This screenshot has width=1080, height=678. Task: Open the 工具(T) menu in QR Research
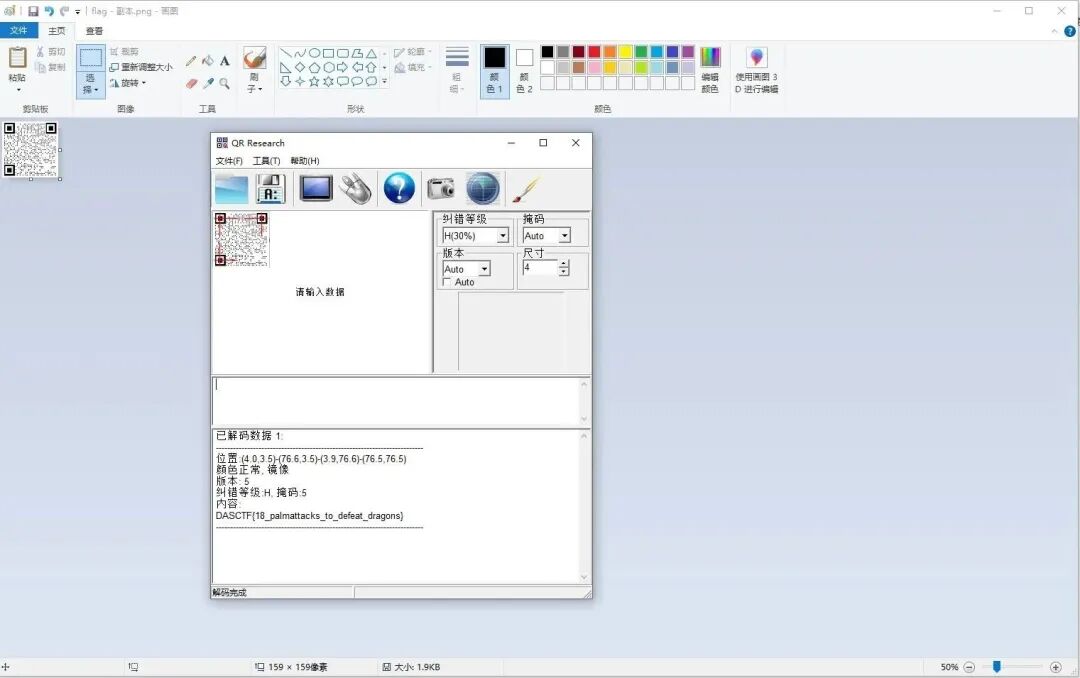267,161
